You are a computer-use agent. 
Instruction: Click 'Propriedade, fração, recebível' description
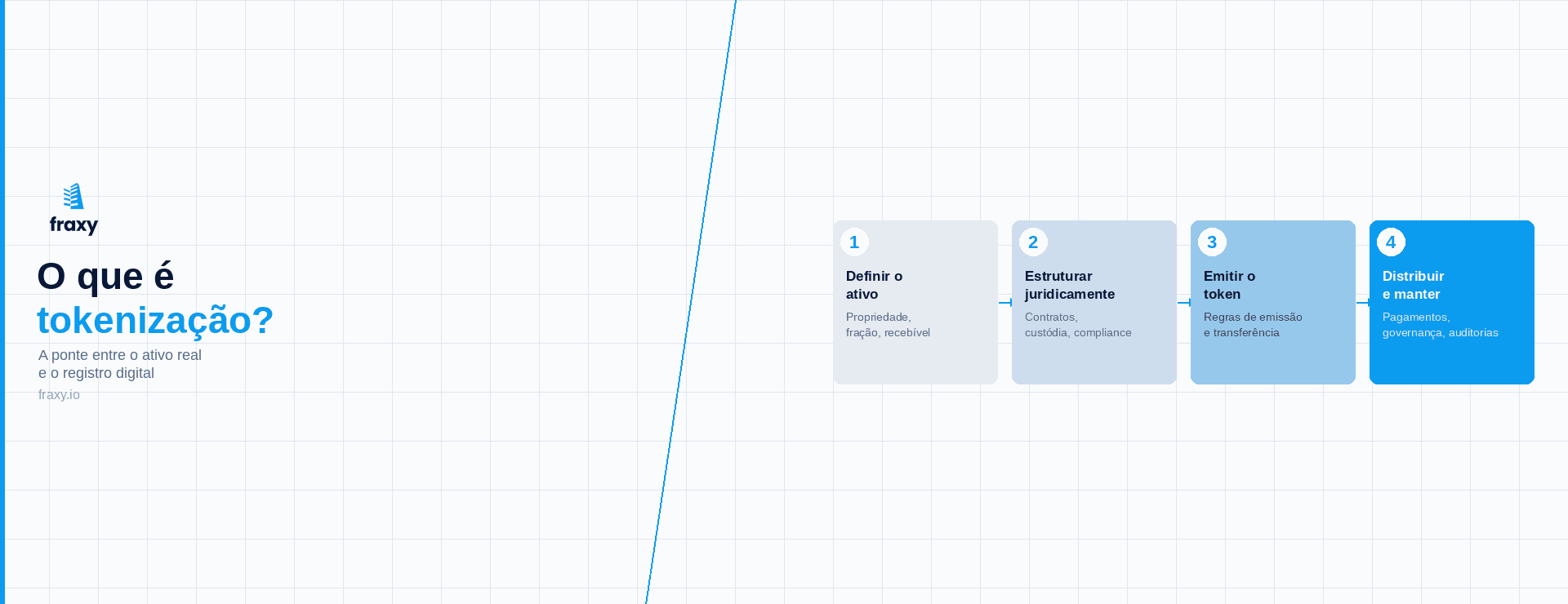pyautogui.click(x=888, y=325)
